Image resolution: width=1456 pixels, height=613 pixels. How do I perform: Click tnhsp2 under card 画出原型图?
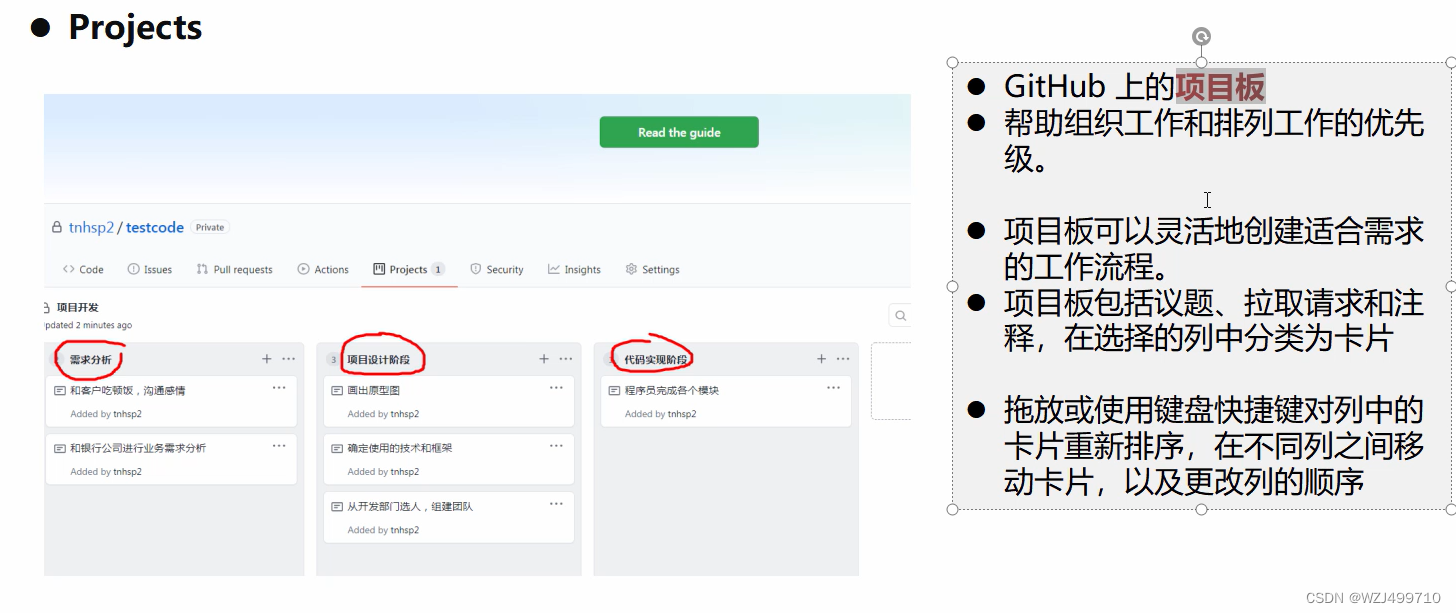click(405, 414)
